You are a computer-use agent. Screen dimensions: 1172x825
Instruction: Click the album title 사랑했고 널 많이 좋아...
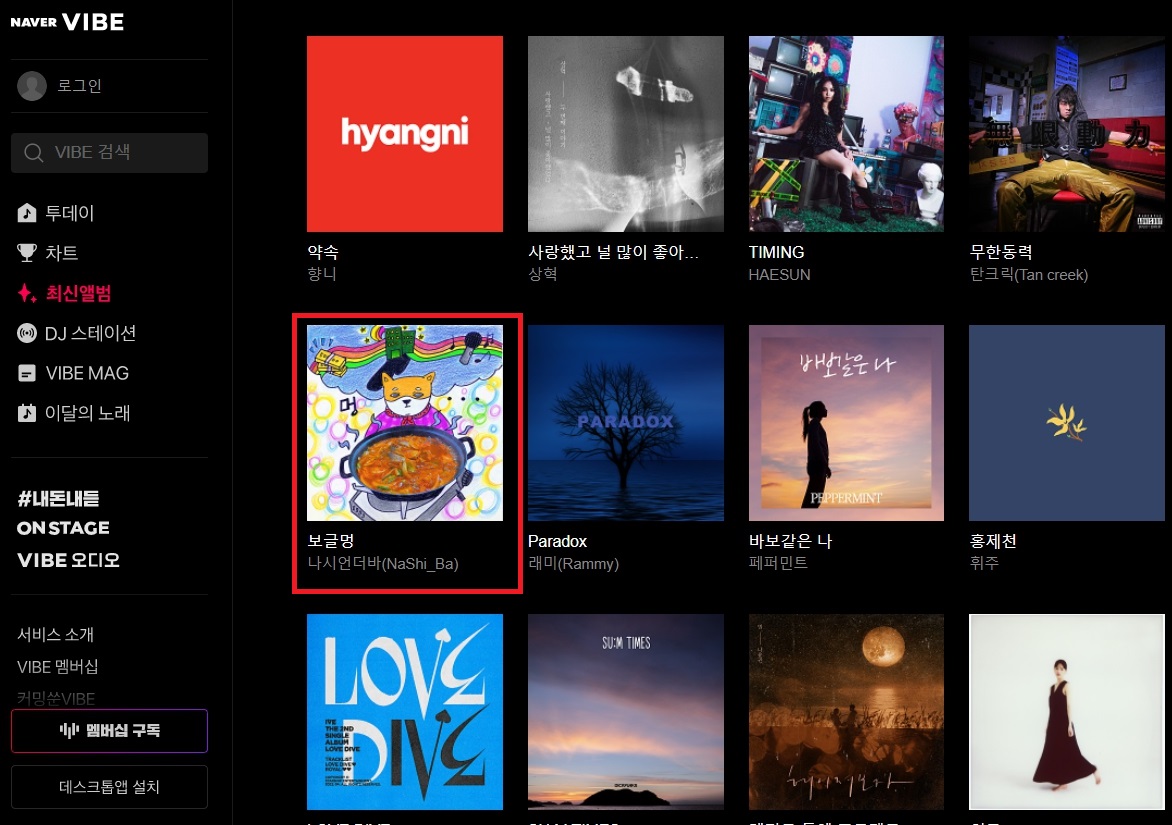[x=613, y=252]
